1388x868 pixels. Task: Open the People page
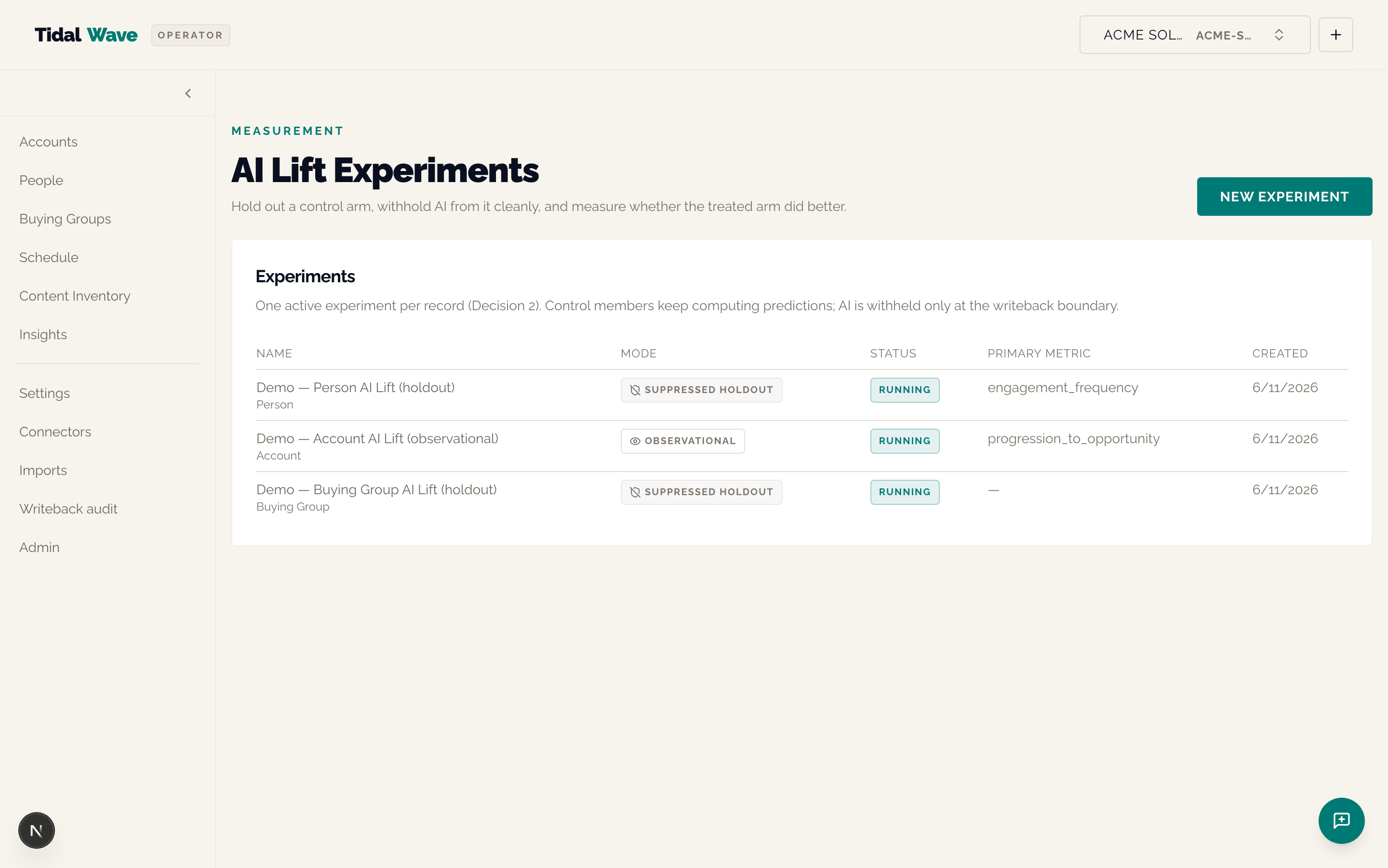coord(41,180)
